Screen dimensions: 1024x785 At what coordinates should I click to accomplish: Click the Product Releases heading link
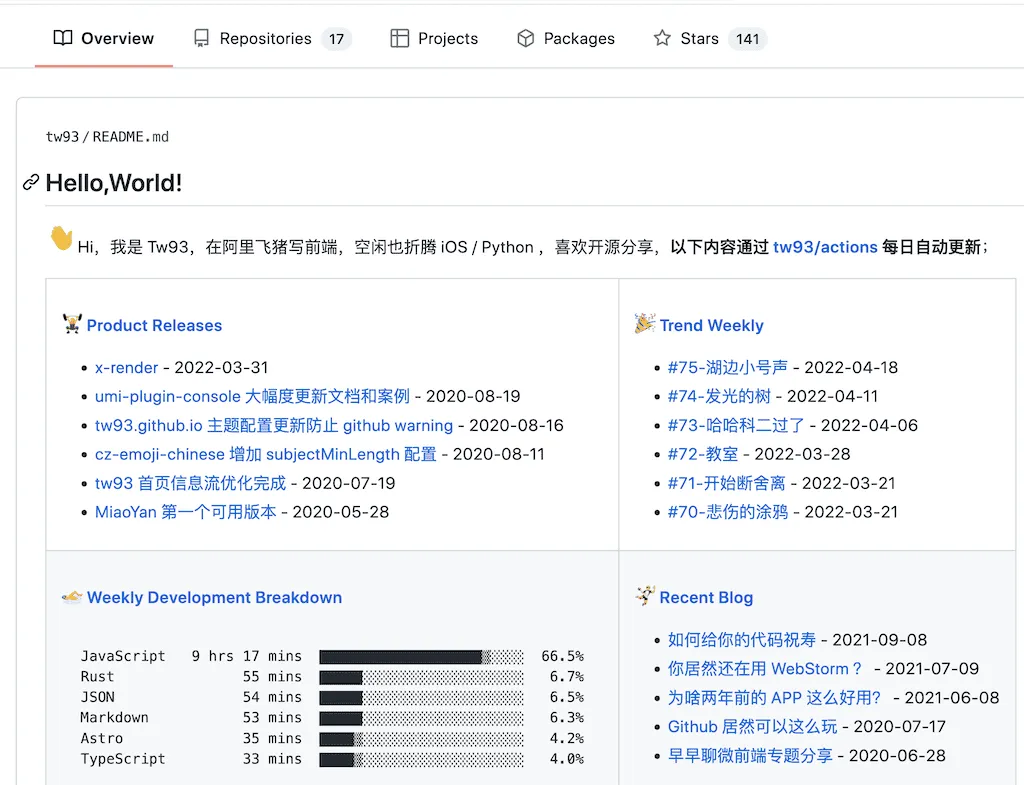154,325
